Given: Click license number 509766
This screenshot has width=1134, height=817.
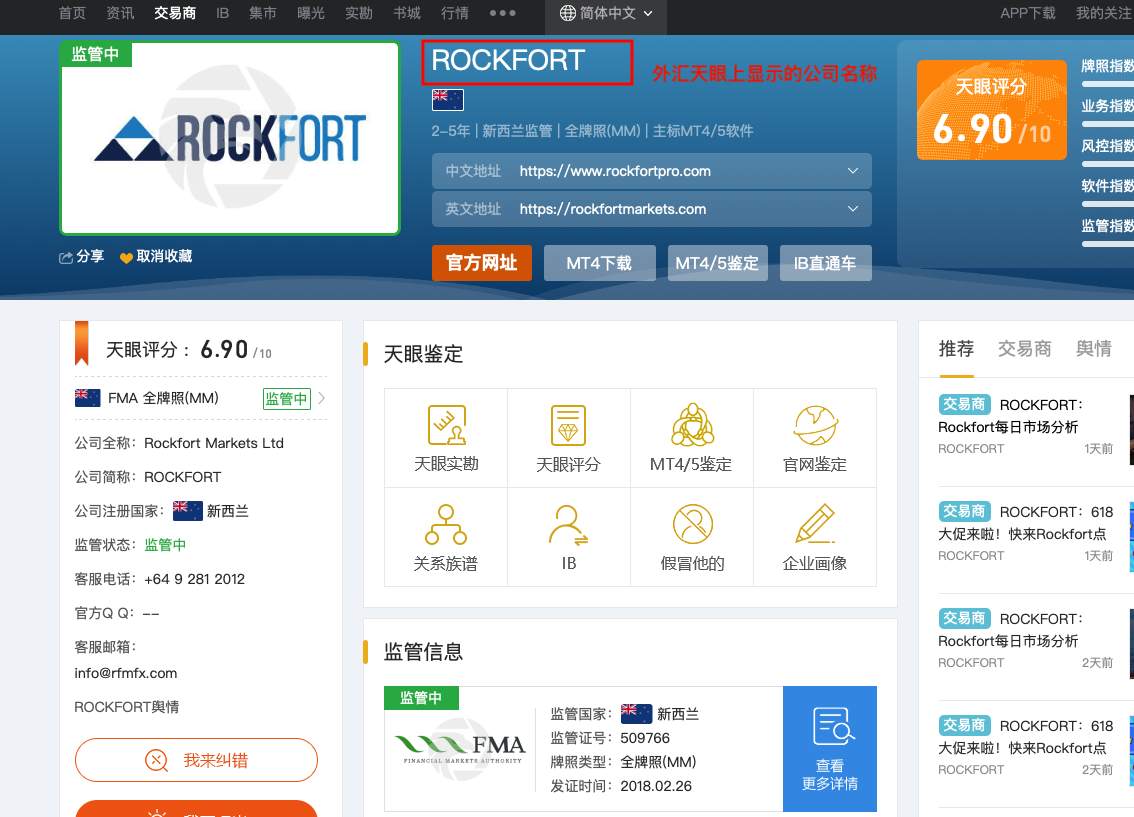Looking at the screenshot, I should (645, 738).
